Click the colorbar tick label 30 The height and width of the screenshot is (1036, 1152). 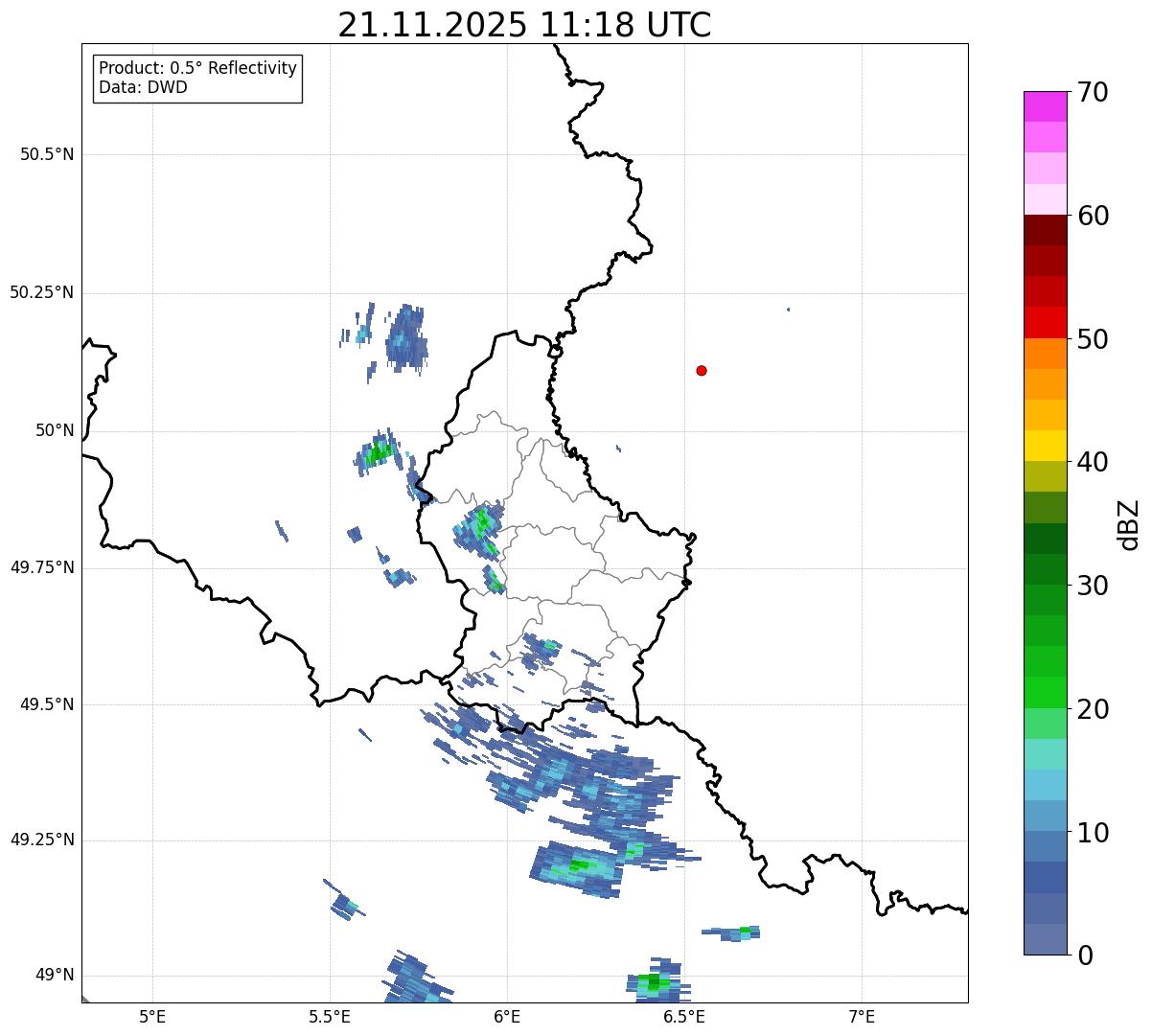pos(1092,586)
